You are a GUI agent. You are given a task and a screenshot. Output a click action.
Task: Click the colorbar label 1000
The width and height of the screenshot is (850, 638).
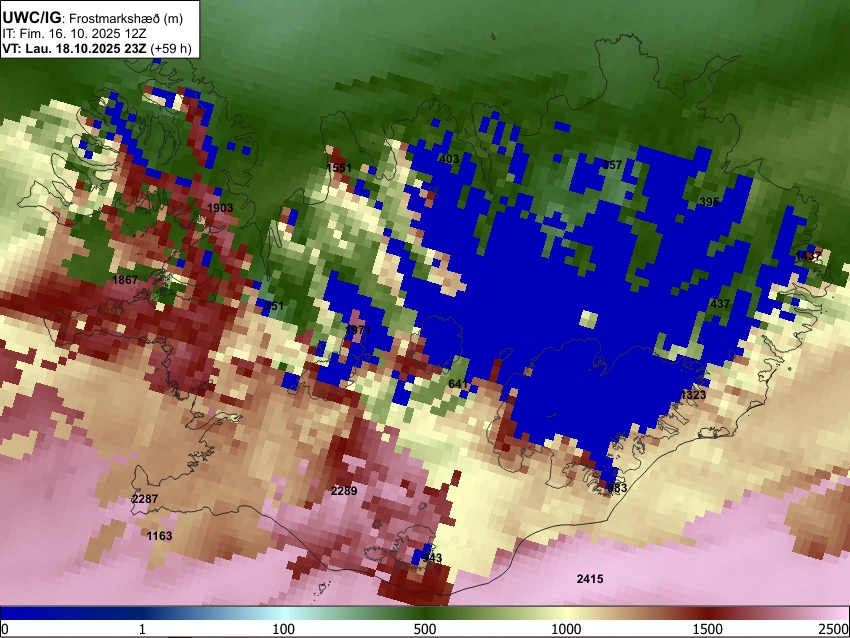[x=566, y=629]
